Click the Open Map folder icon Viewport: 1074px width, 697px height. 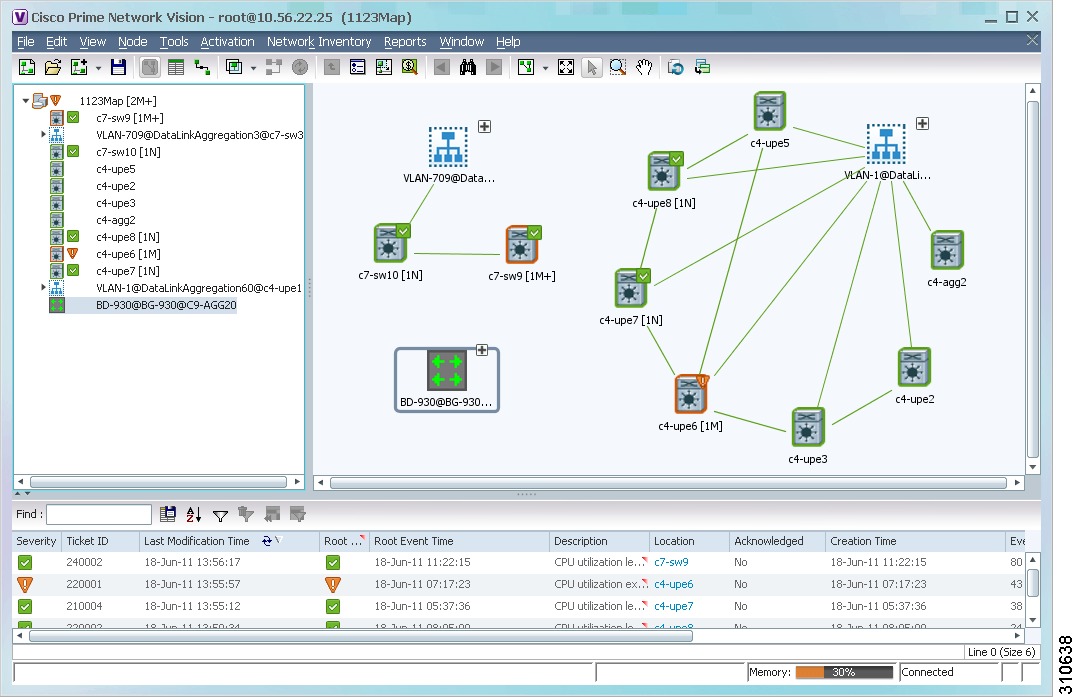tap(53, 67)
